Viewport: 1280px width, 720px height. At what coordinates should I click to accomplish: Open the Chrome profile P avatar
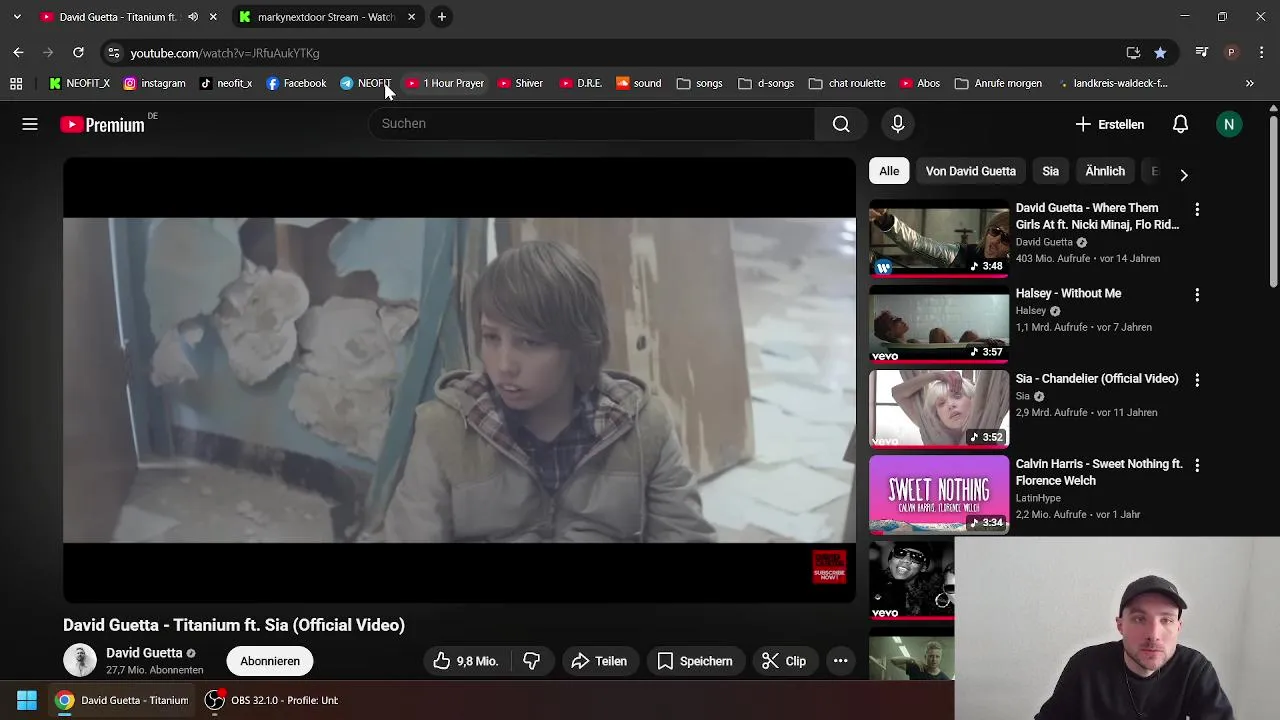[x=1231, y=52]
